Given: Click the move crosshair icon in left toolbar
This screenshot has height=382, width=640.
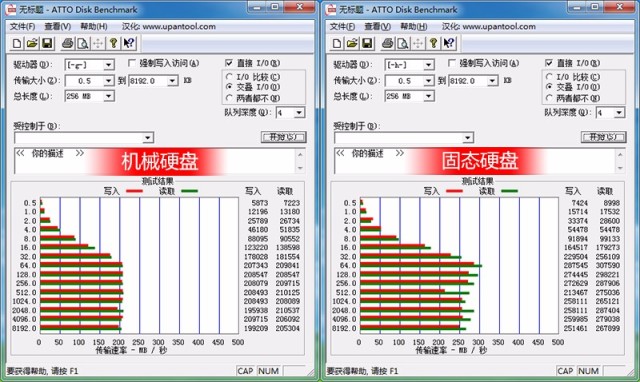Looking at the screenshot, I should [x=98, y=43].
